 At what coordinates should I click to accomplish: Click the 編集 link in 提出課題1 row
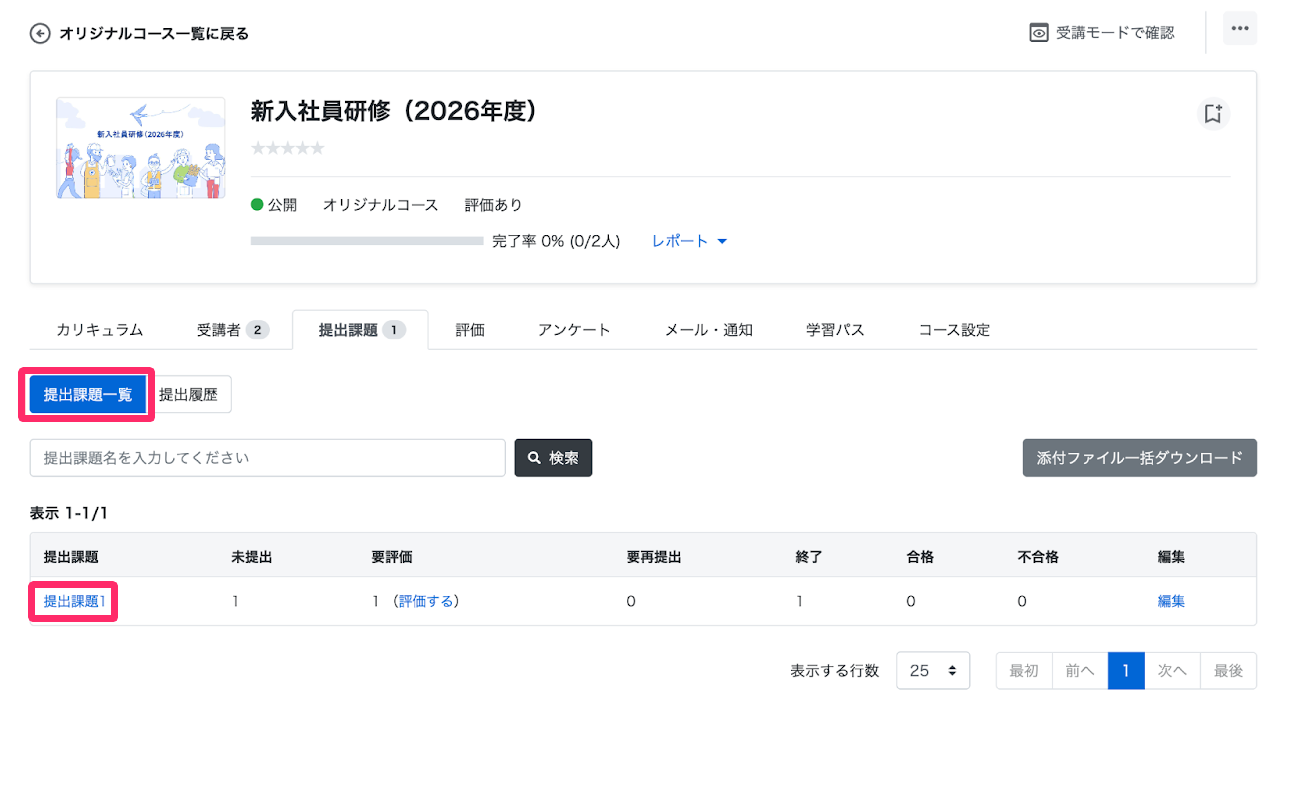tap(1171, 601)
